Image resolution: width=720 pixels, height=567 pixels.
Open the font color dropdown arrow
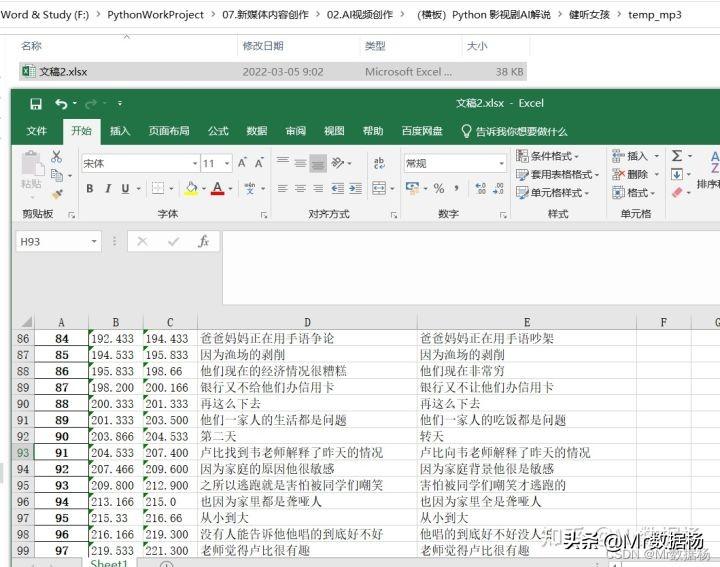pos(231,189)
